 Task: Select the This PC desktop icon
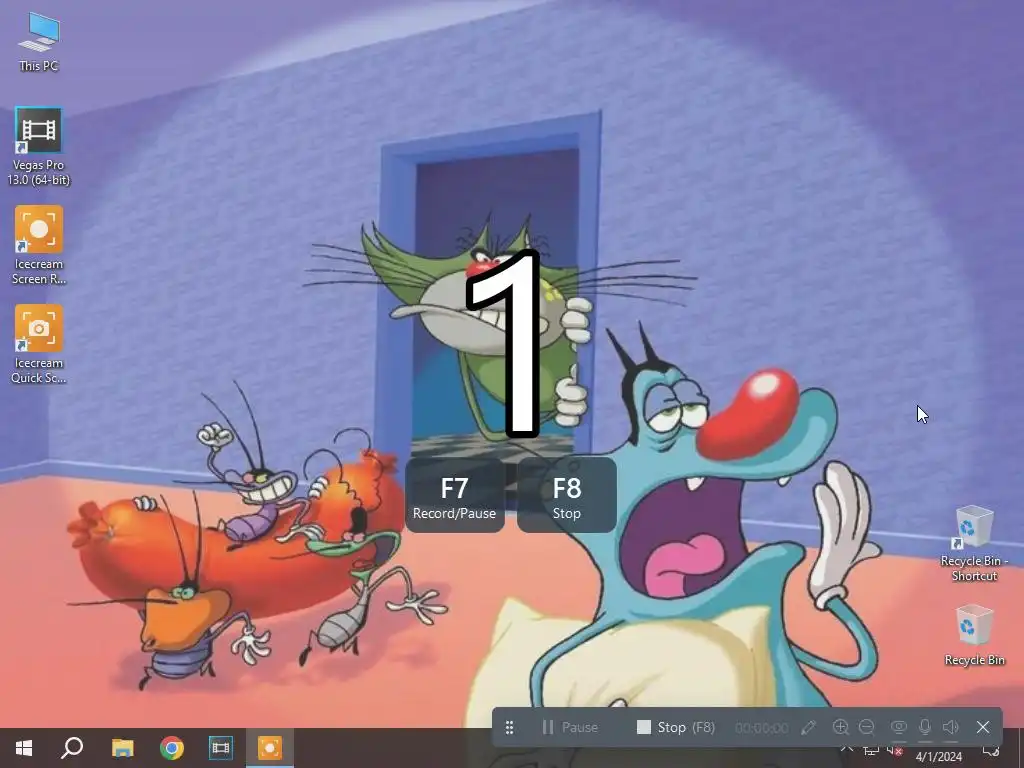coord(38,42)
